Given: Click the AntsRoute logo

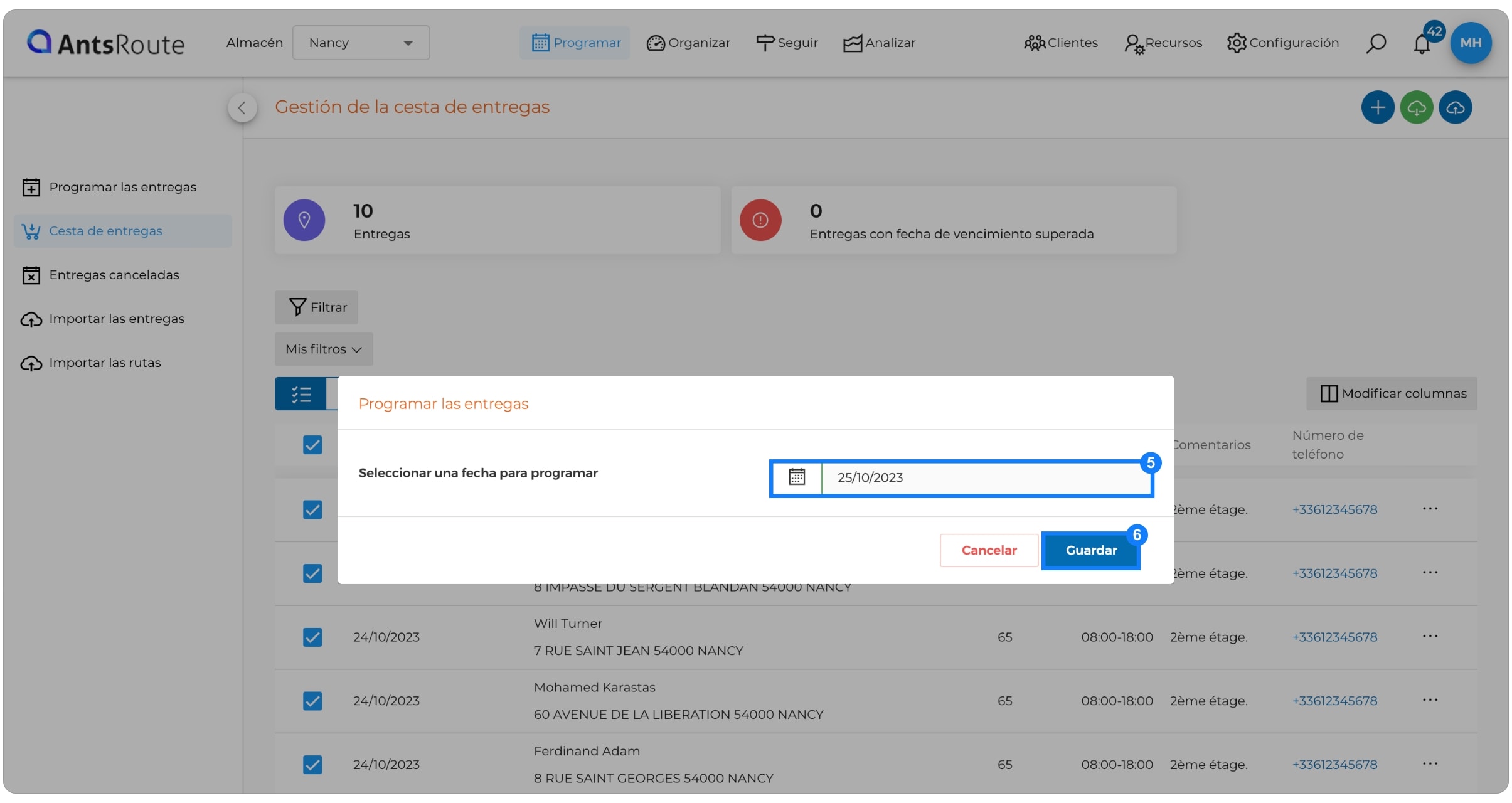Looking at the screenshot, I should pyautogui.click(x=105, y=43).
